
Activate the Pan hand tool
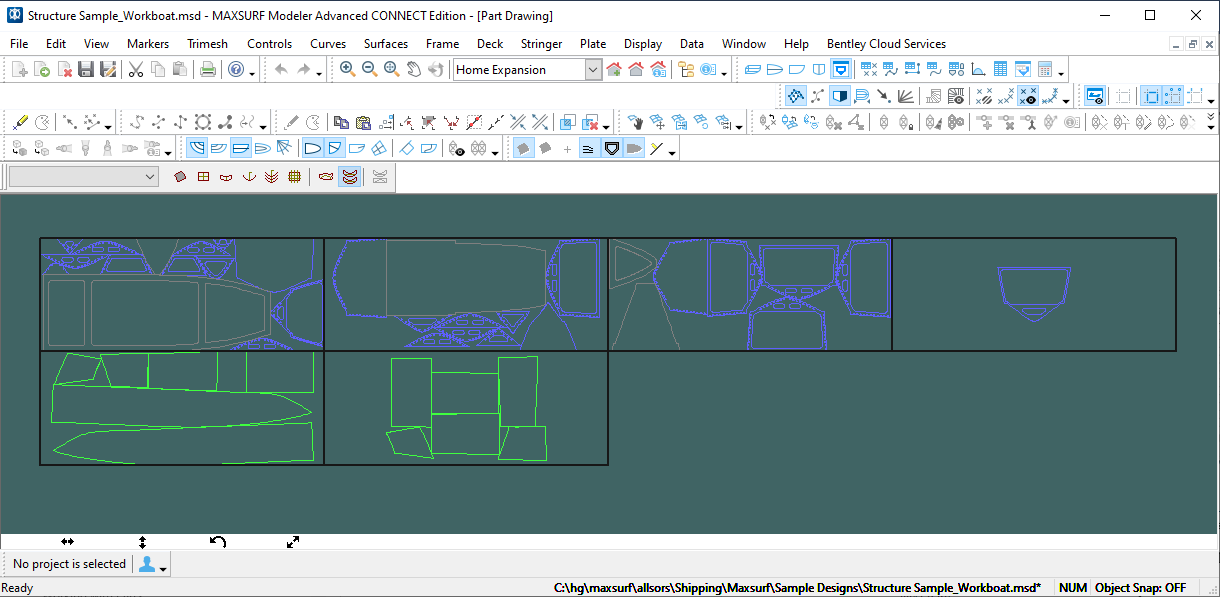point(413,70)
